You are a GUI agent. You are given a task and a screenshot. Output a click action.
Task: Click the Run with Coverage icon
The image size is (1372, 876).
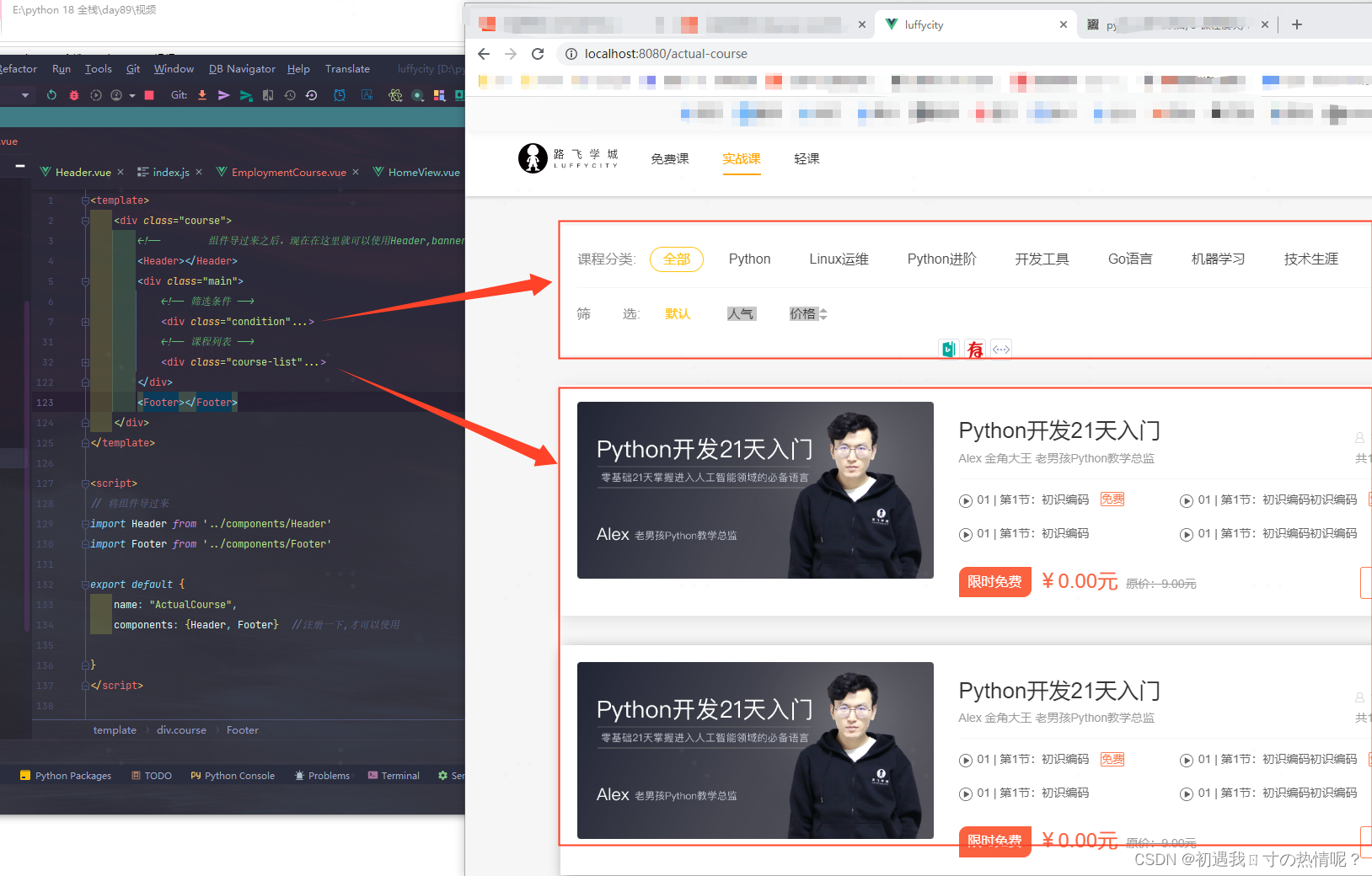tap(96, 95)
